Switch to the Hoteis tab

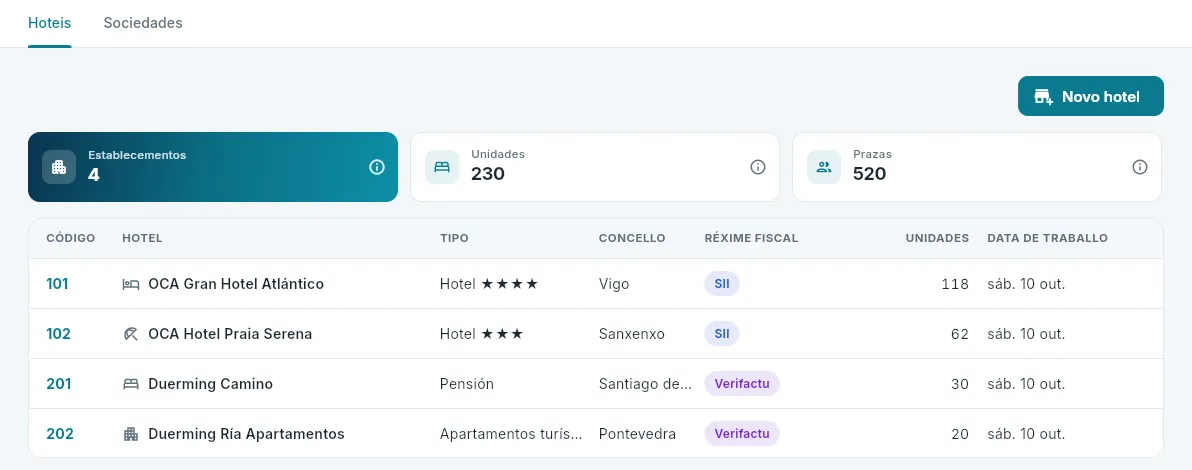pos(49,23)
